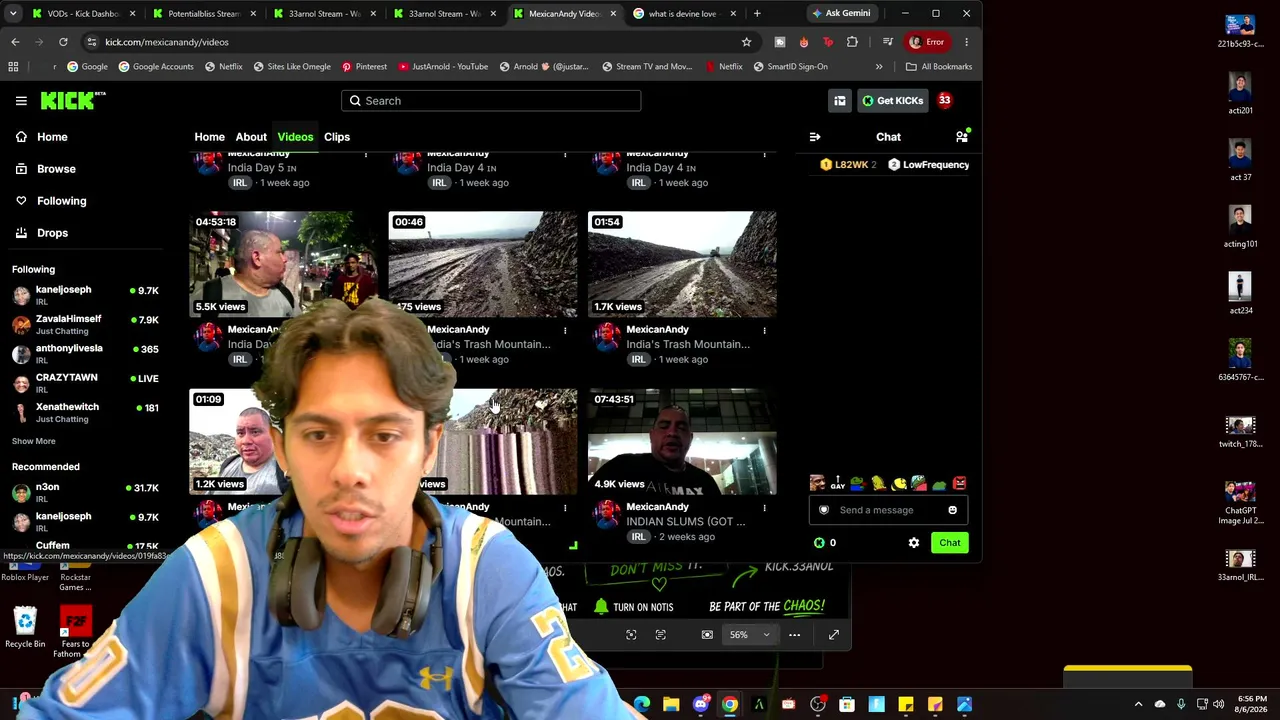Image resolution: width=1280 pixels, height=720 pixels.
Task: Open the Chrome apps grid in bookmarks bar
Action: (x=13, y=67)
